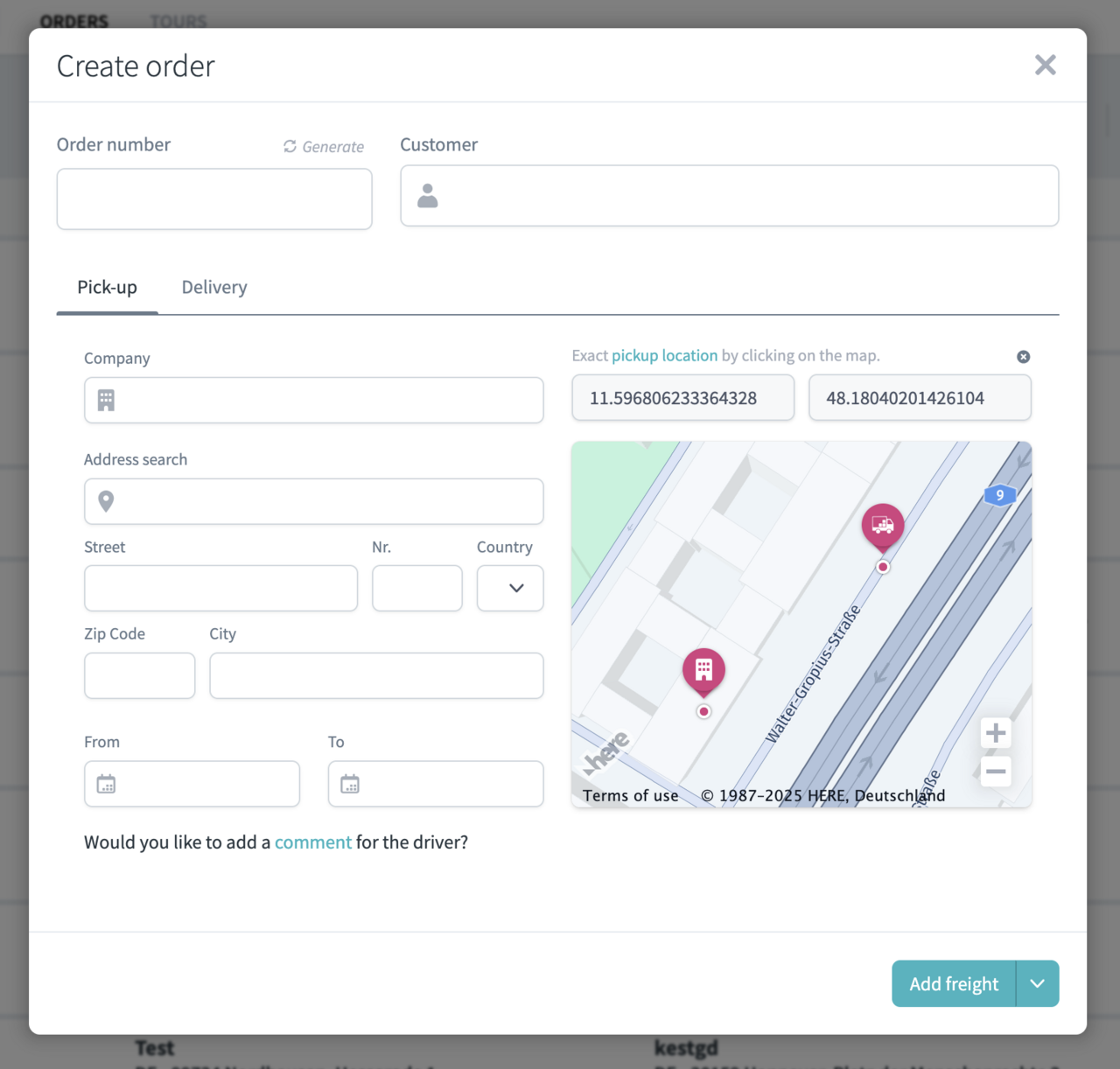1120x1069 pixels.
Task: Focus the Customer input field
Action: (744, 196)
